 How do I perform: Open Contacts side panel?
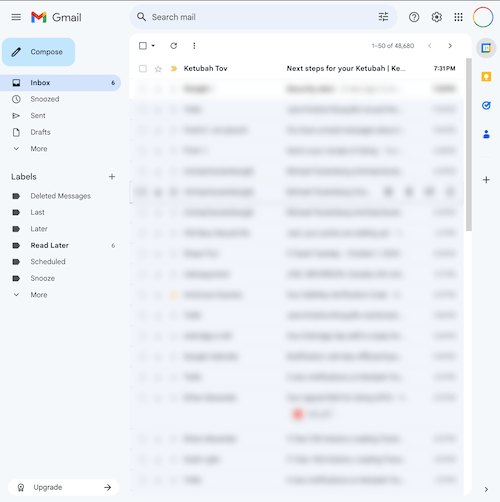(x=486, y=134)
